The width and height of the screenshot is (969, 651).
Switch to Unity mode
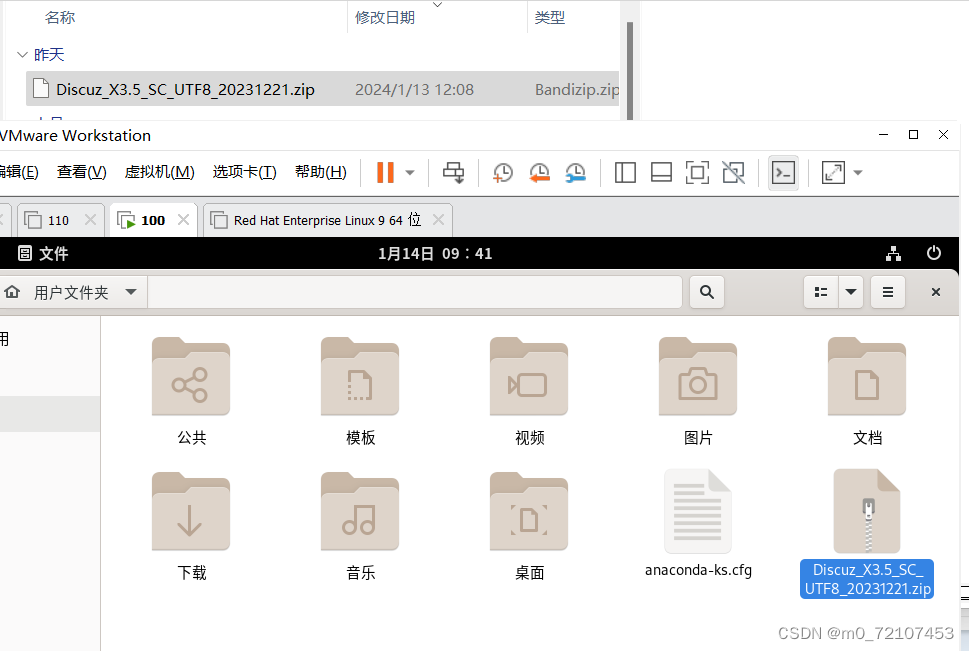tap(734, 172)
